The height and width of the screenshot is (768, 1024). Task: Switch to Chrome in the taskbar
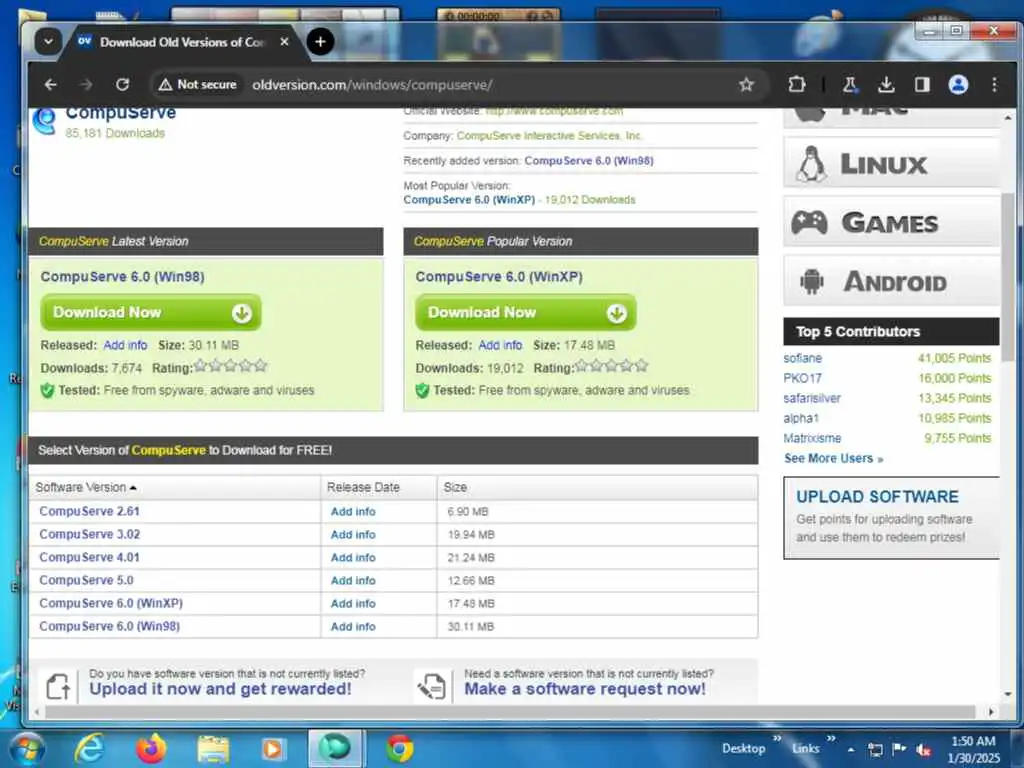pyautogui.click(x=399, y=749)
